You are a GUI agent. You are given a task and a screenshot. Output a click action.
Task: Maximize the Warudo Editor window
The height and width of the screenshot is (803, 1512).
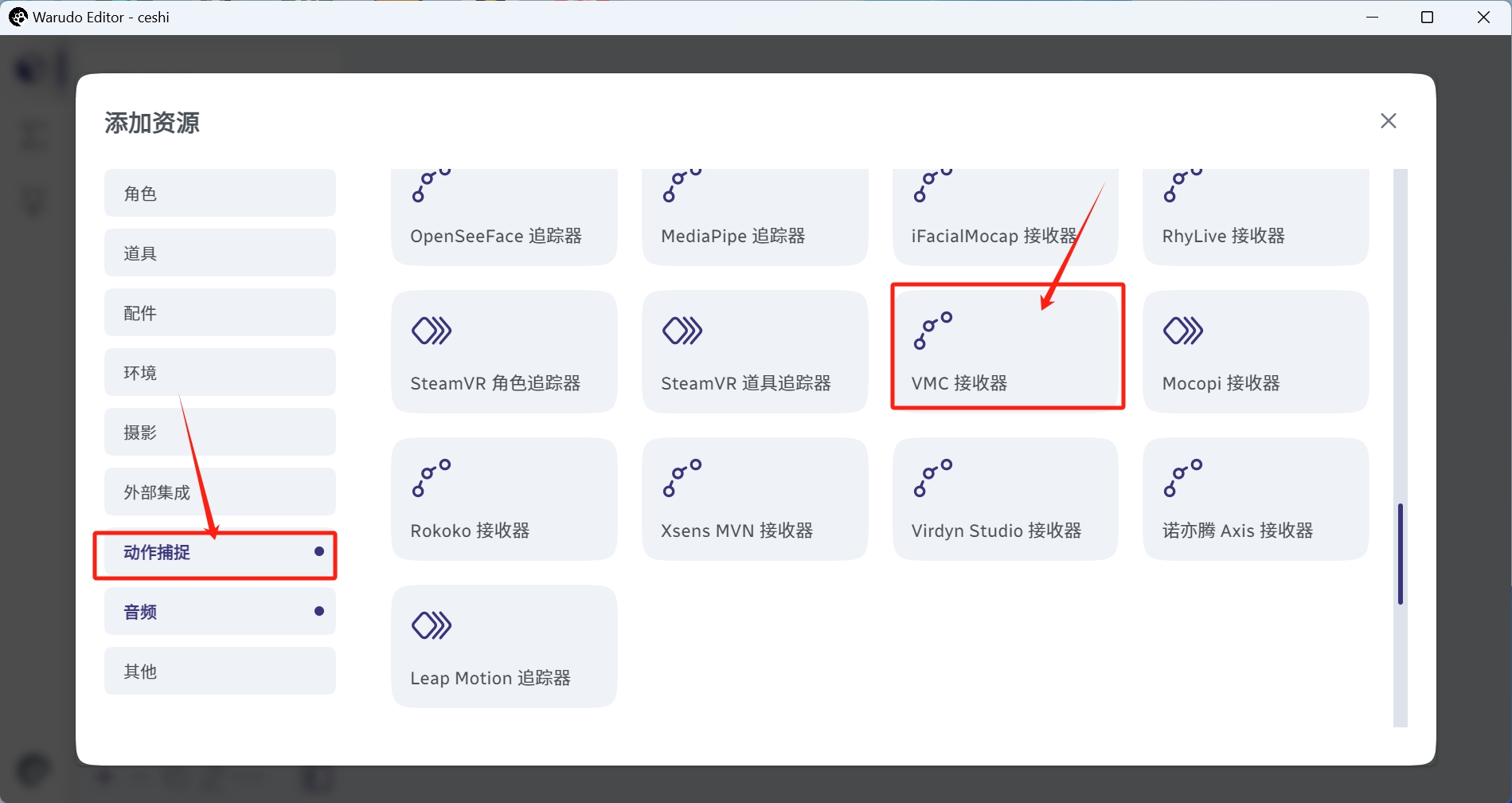click(1427, 17)
